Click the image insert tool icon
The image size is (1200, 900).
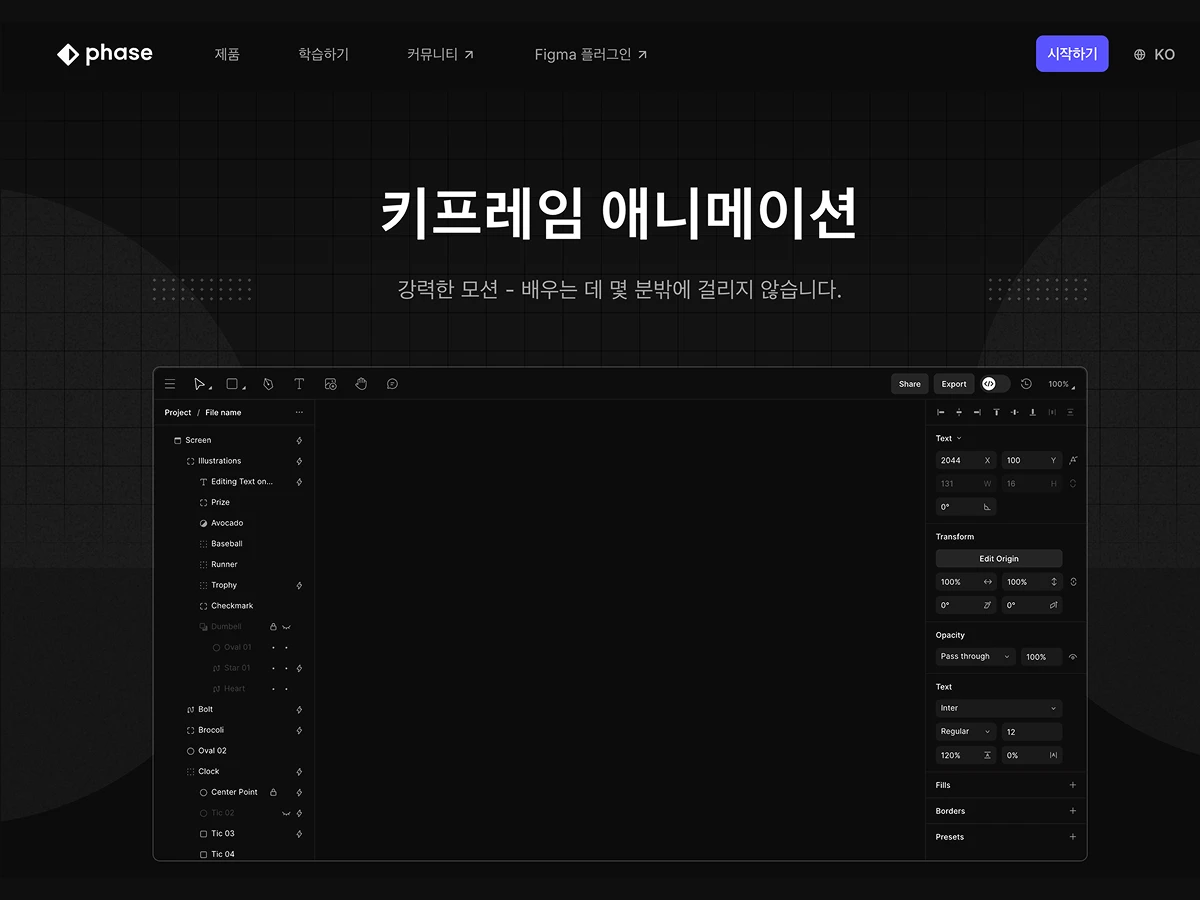[x=331, y=384]
